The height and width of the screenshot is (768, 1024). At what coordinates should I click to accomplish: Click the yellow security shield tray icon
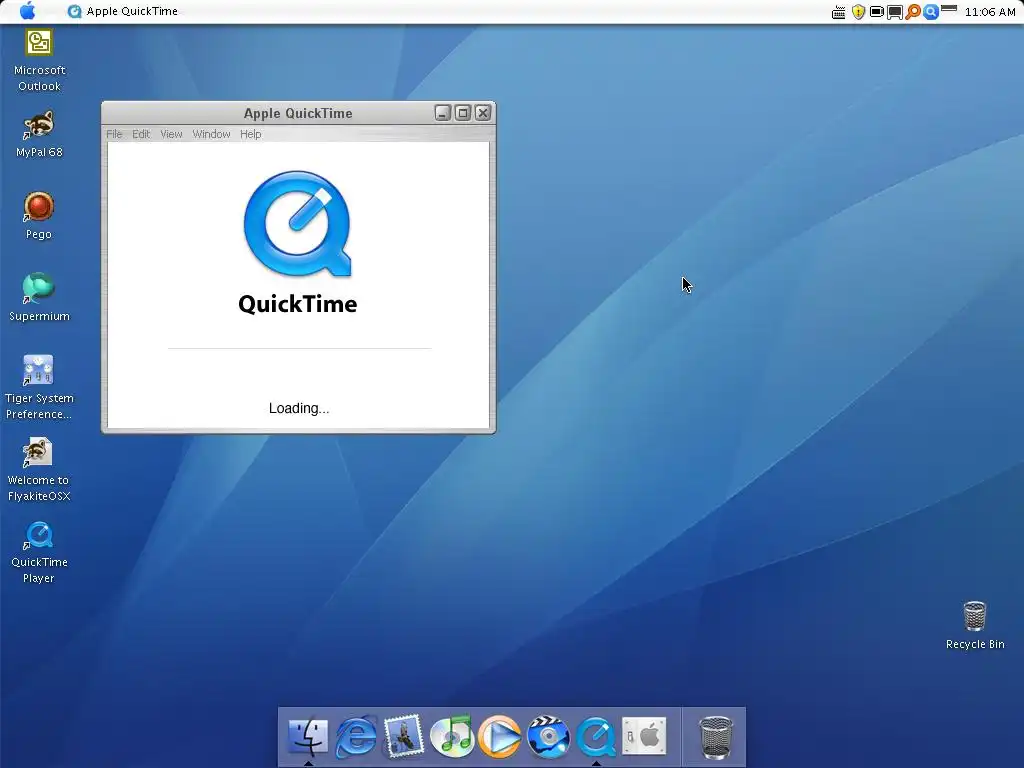pos(858,12)
